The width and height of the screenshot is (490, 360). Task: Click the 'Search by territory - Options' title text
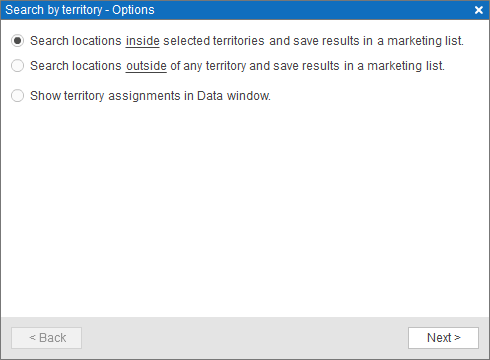pos(80,10)
